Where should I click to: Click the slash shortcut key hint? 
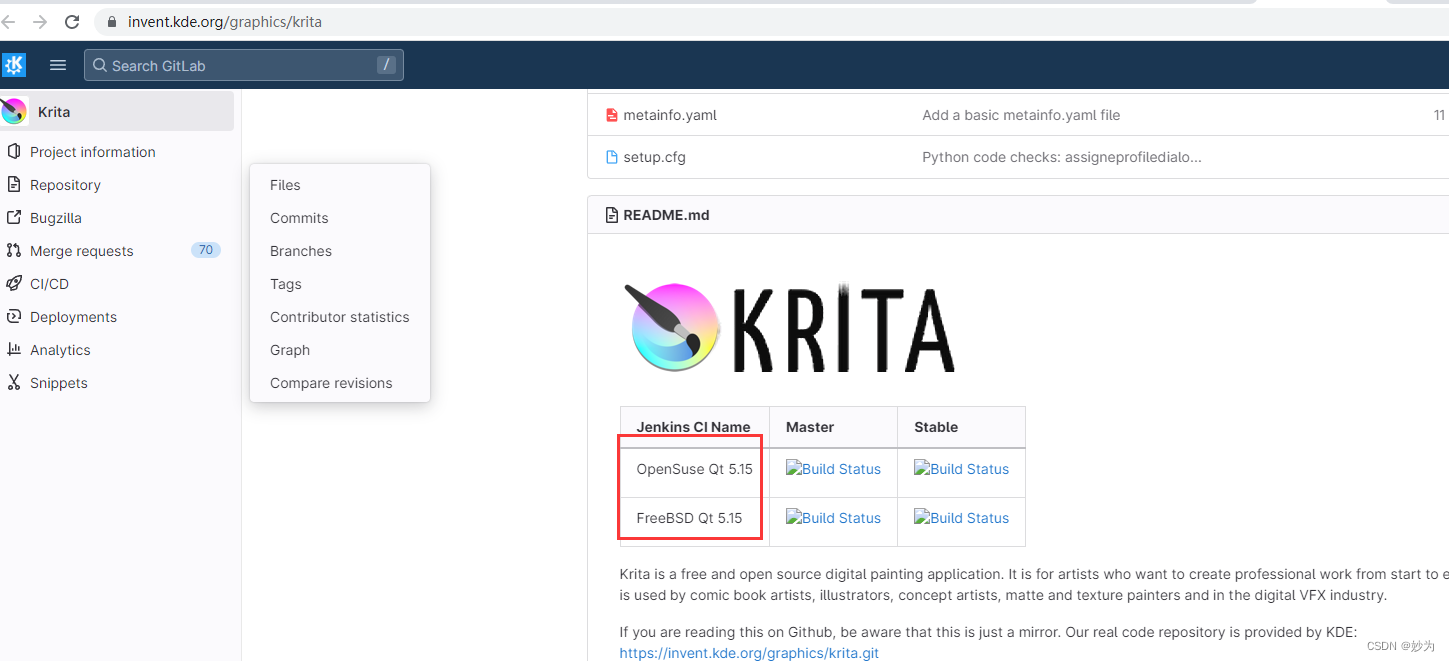[x=386, y=65]
